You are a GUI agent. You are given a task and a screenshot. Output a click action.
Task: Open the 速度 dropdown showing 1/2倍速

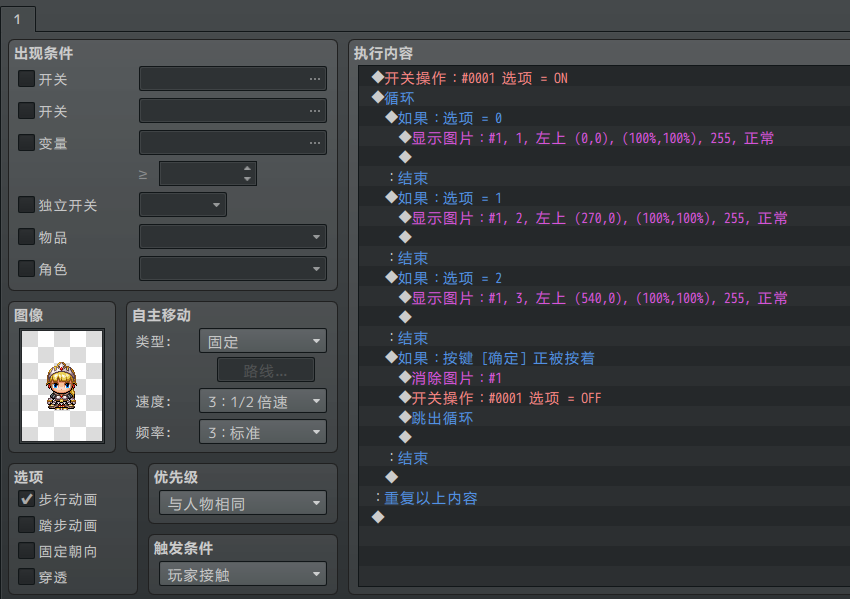tap(263, 402)
